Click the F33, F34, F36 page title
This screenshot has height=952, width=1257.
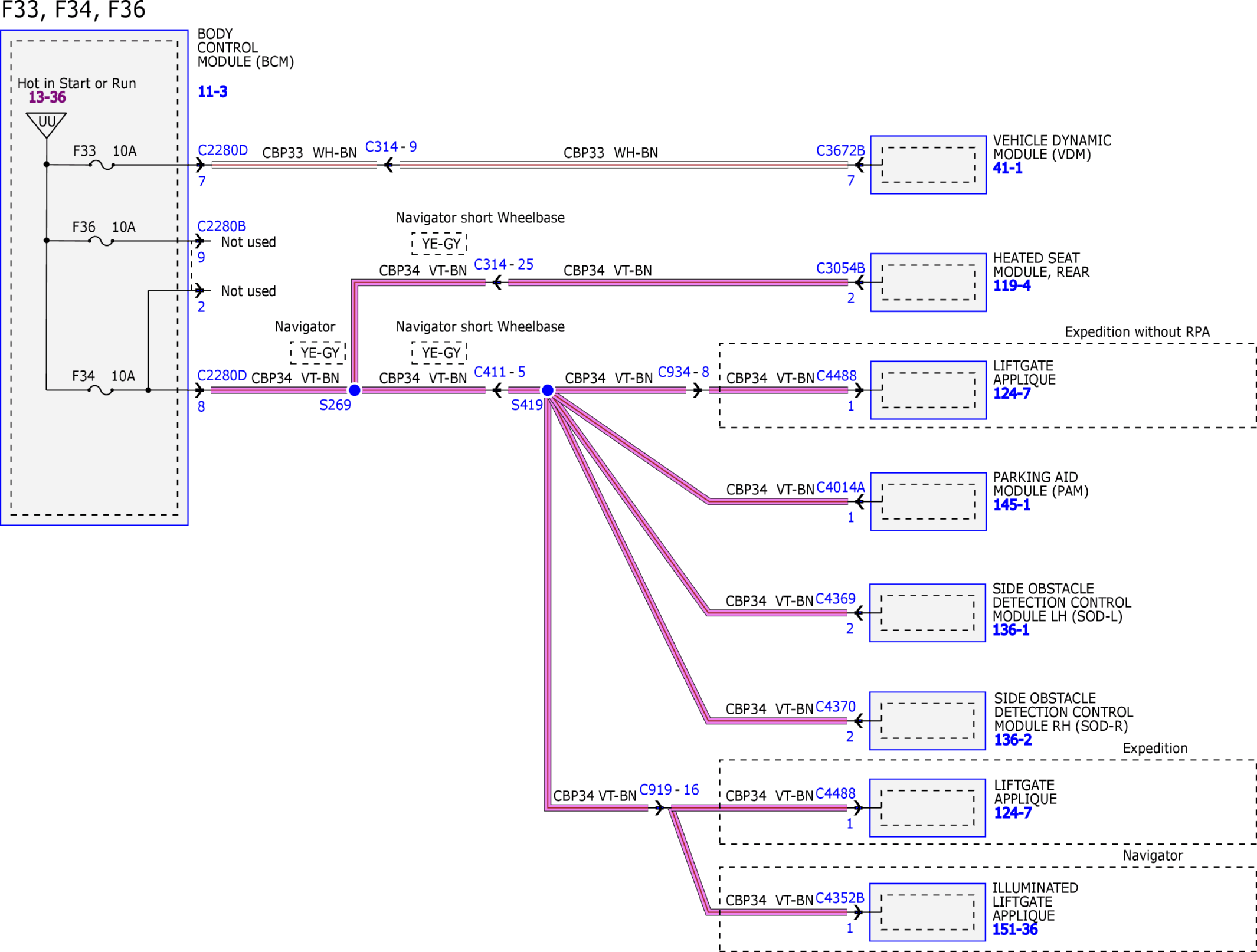(x=74, y=9)
